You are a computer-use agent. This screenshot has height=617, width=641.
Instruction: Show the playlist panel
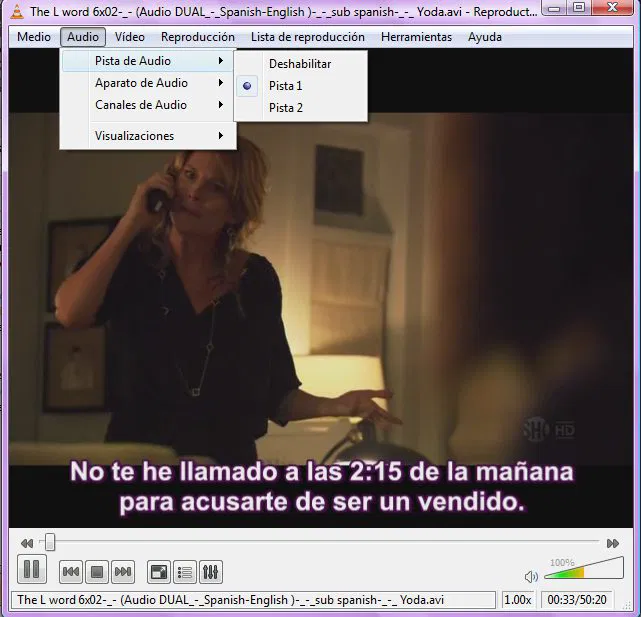[x=185, y=572]
